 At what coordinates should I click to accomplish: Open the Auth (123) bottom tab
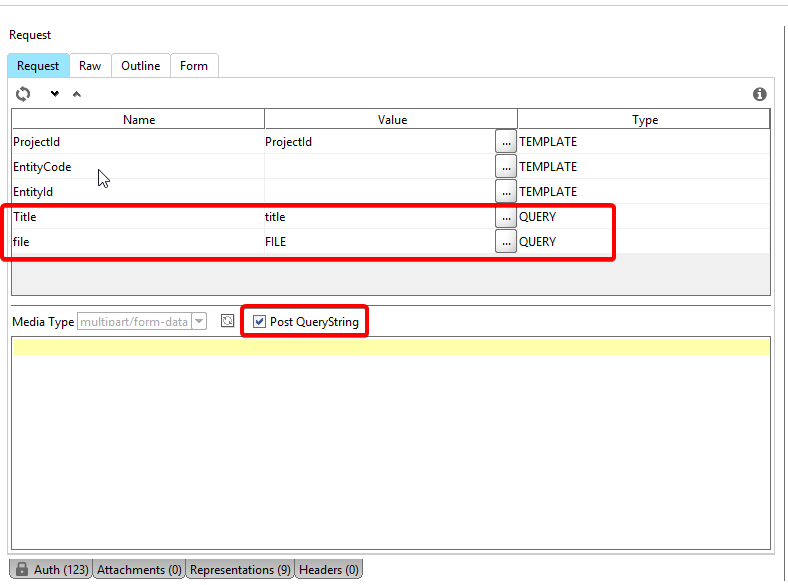click(x=51, y=570)
